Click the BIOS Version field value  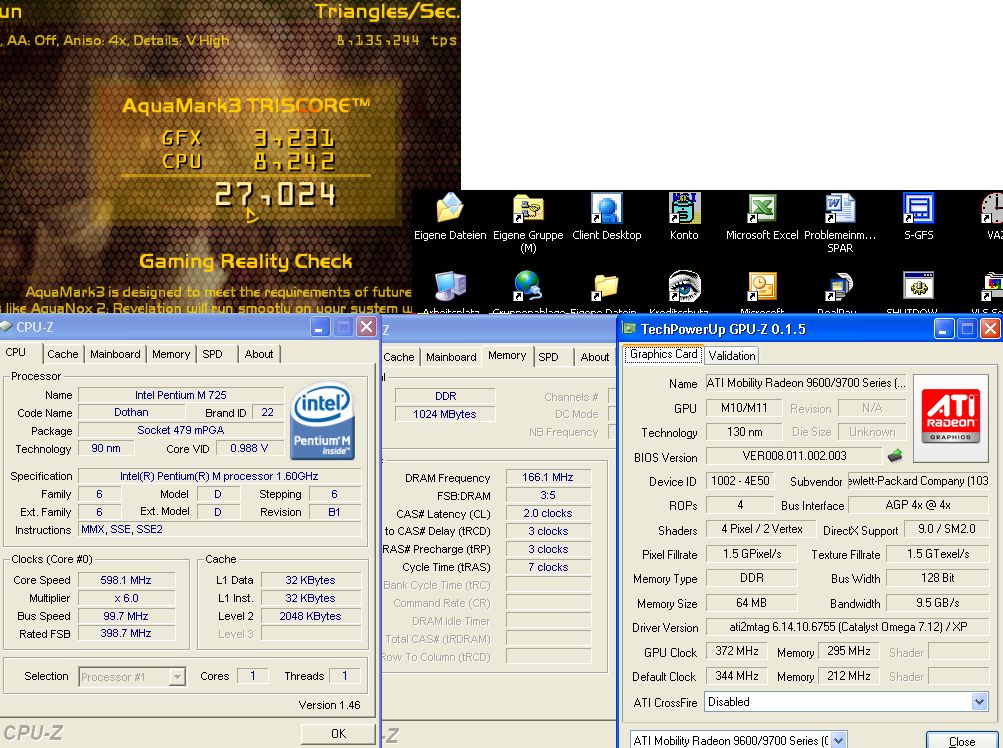coord(794,456)
